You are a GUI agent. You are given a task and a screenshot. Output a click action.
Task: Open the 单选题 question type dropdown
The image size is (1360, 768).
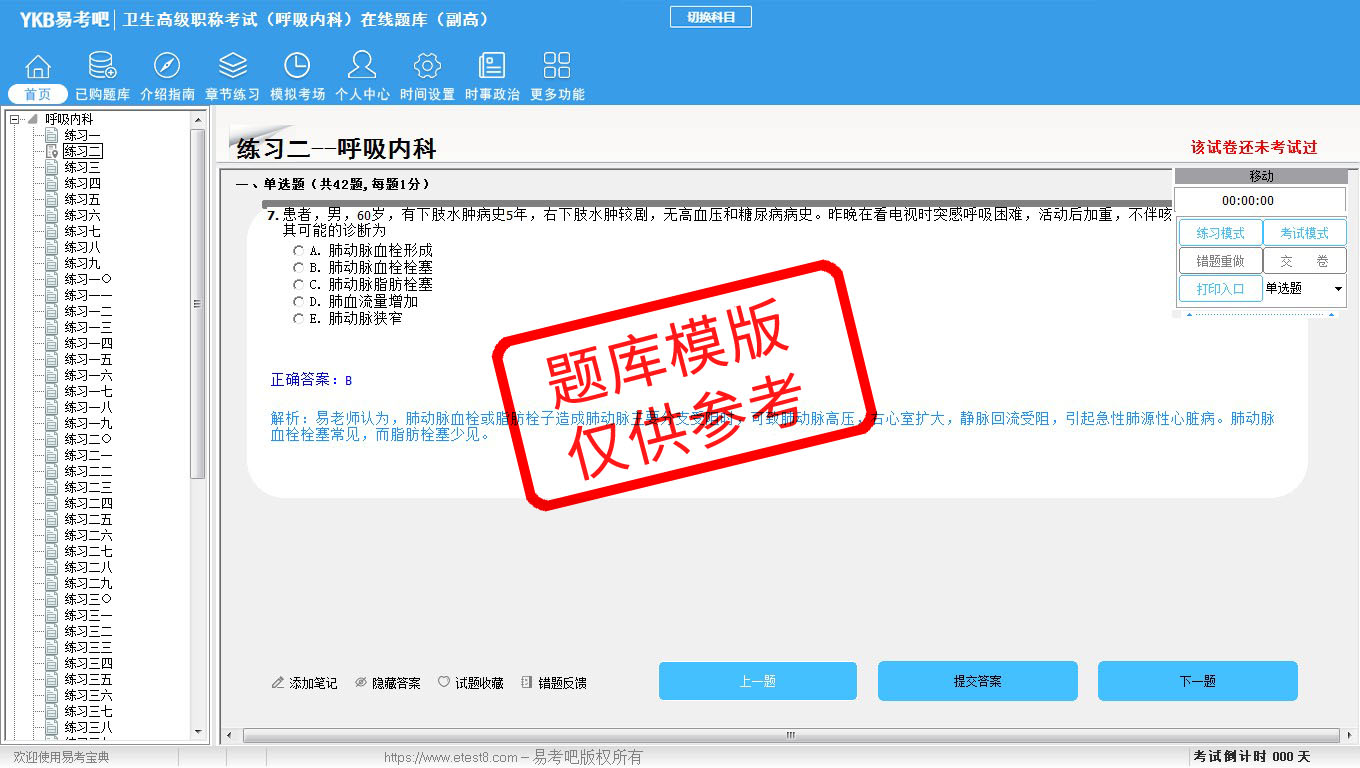tap(1338, 289)
